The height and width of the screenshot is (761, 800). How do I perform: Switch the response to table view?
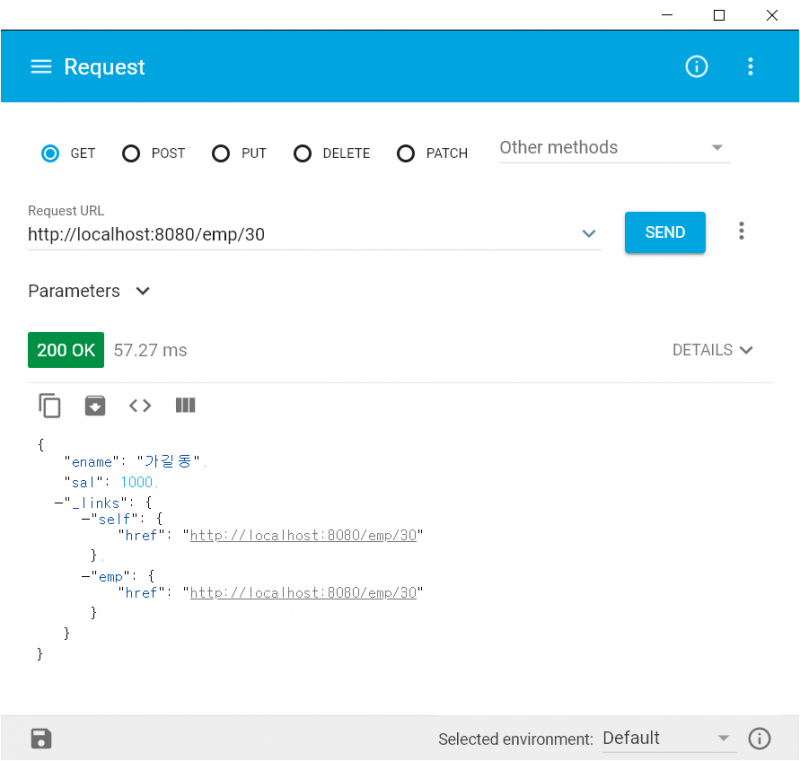(x=185, y=405)
